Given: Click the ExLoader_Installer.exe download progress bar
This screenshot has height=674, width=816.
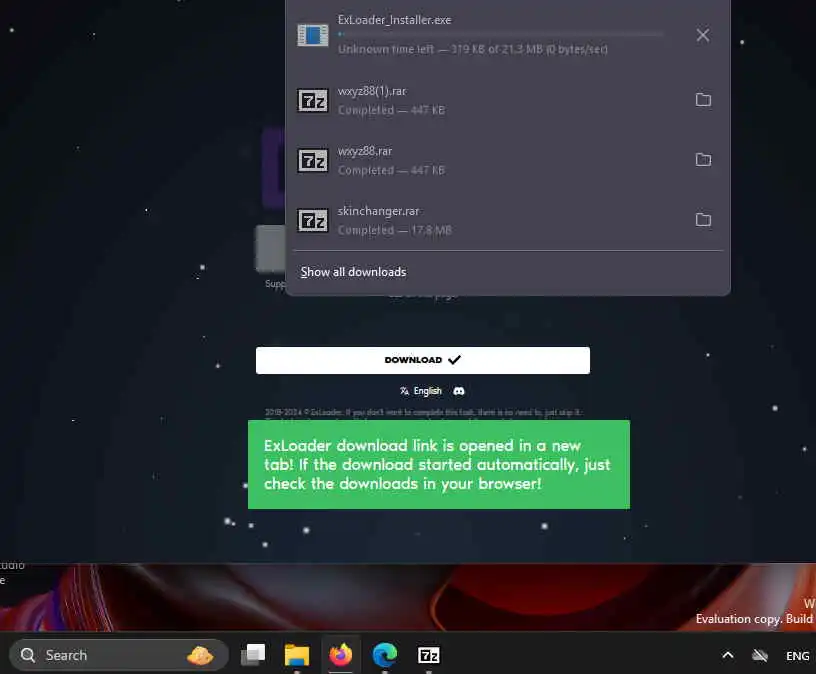Looking at the screenshot, I should pos(501,34).
